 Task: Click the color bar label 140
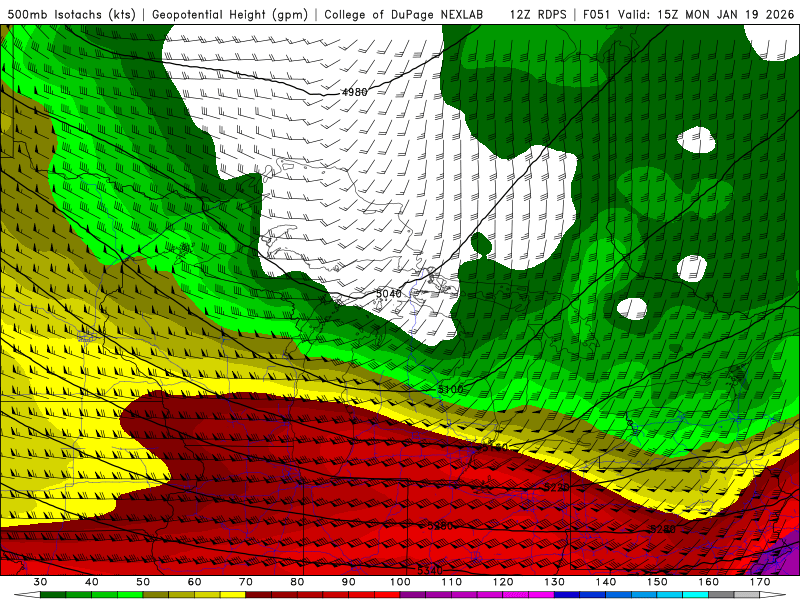pyautogui.click(x=606, y=582)
